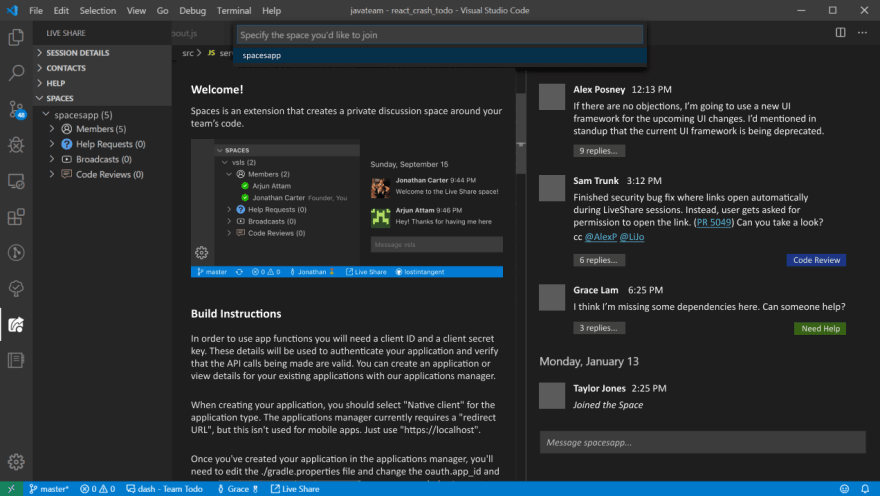The width and height of the screenshot is (880, 496).
Task: Open Source Control view with the 48 badge
Action: click(x=16, y=109)
